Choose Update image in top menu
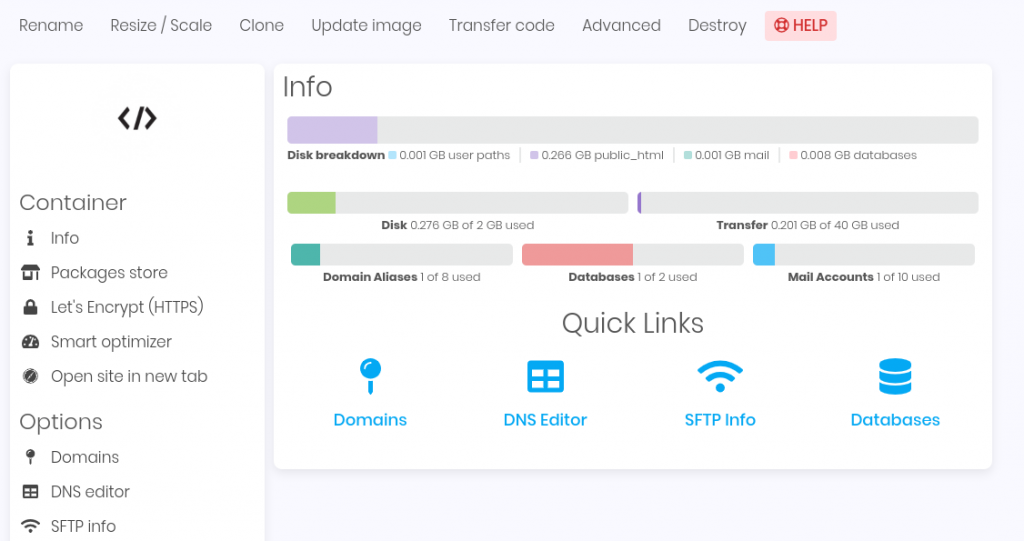Viewport: 1024px width, 541px height. pyautogui.click(x=366, y=25)
